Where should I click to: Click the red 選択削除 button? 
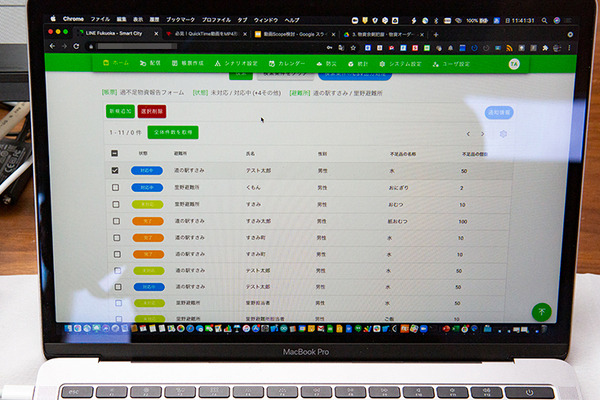152,111
